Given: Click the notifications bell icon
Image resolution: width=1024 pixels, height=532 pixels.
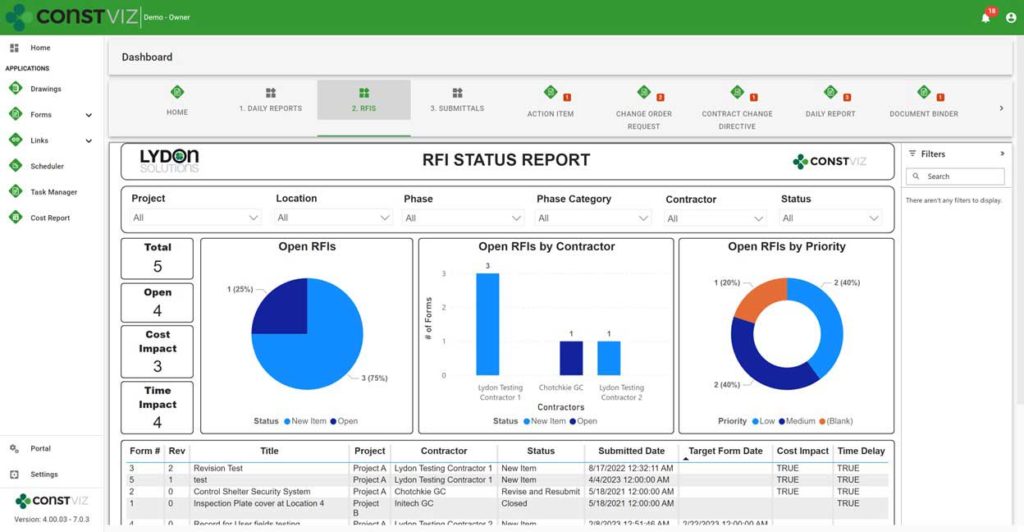Looking at the screenshot, I should tap(985, 17).
